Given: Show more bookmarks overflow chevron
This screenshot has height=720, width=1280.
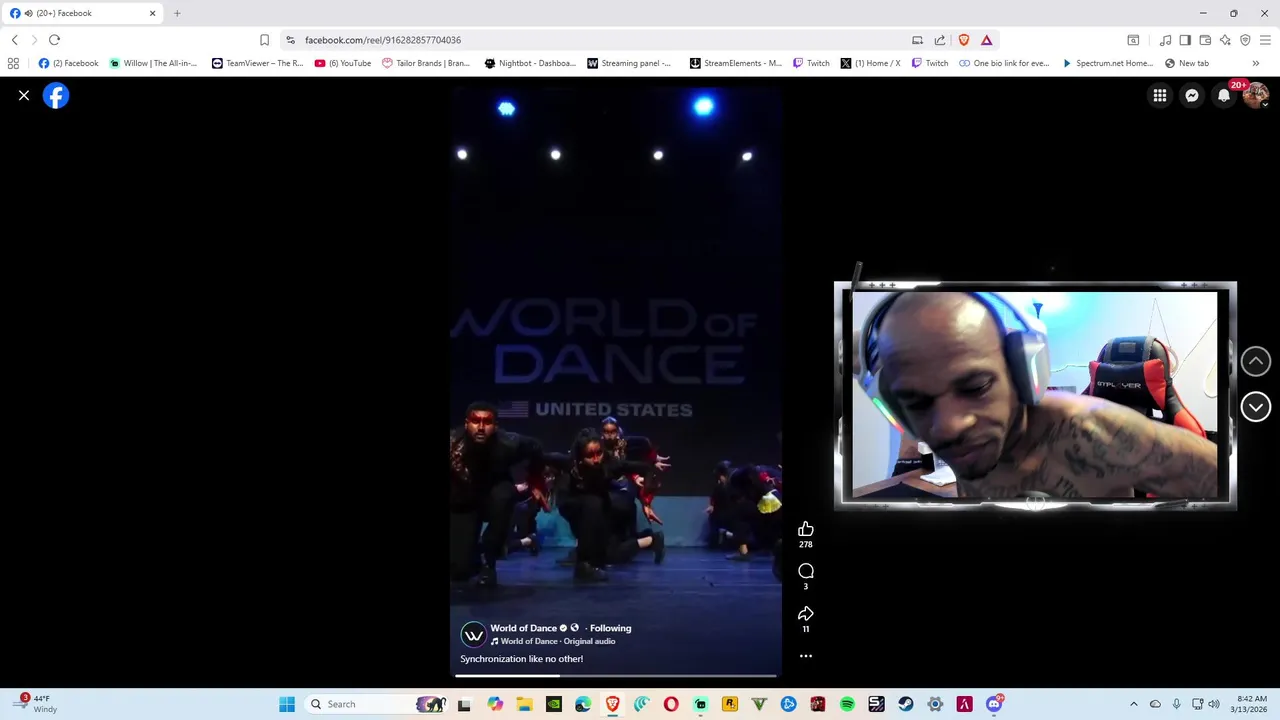Looking at the screenshot, I should point(1256,63).
